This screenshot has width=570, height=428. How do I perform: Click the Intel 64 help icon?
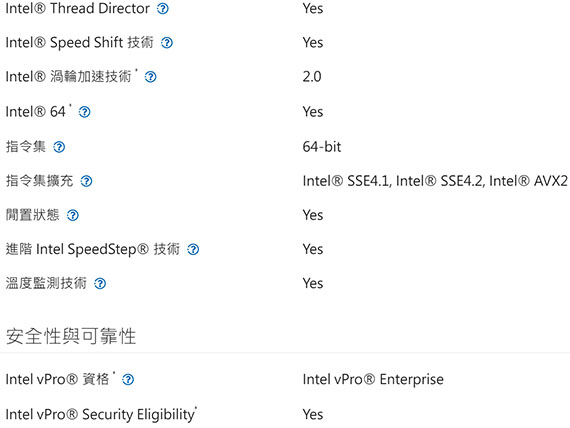85,112
